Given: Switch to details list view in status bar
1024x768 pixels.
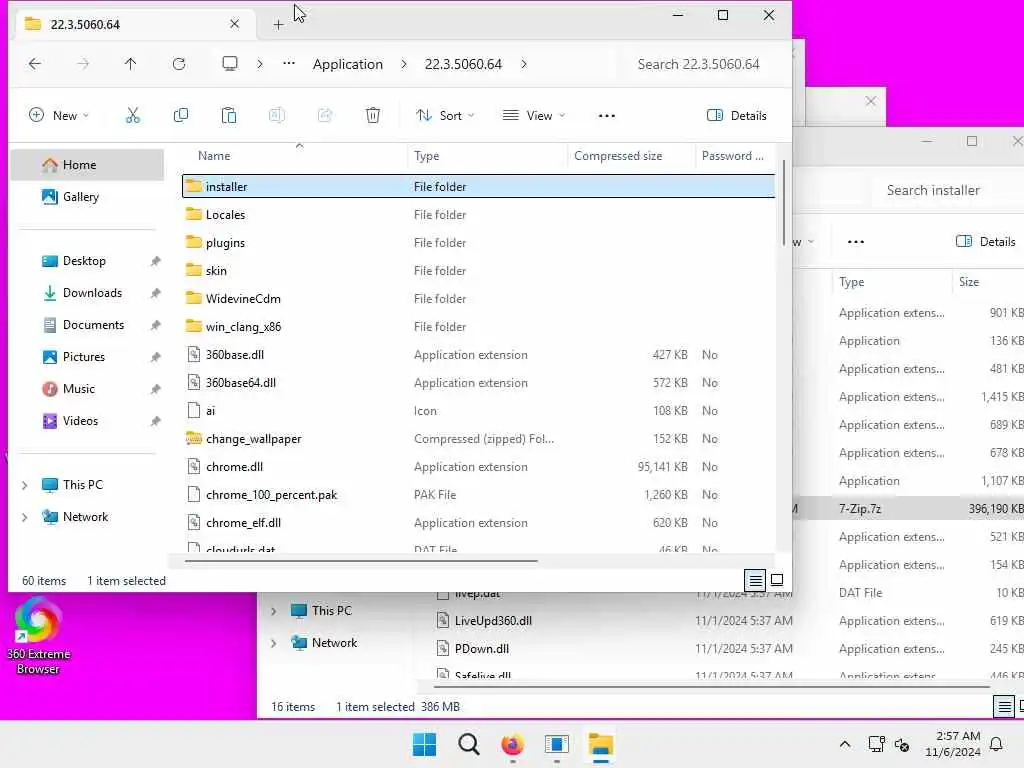Looking at the screenshot, I should (x=755, y=580).
